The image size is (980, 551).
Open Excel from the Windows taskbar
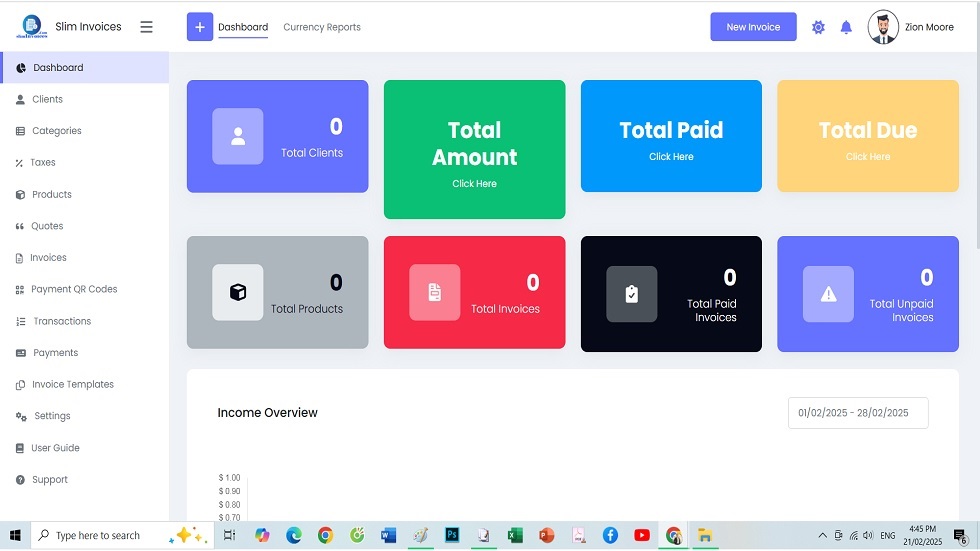[514, 536]
